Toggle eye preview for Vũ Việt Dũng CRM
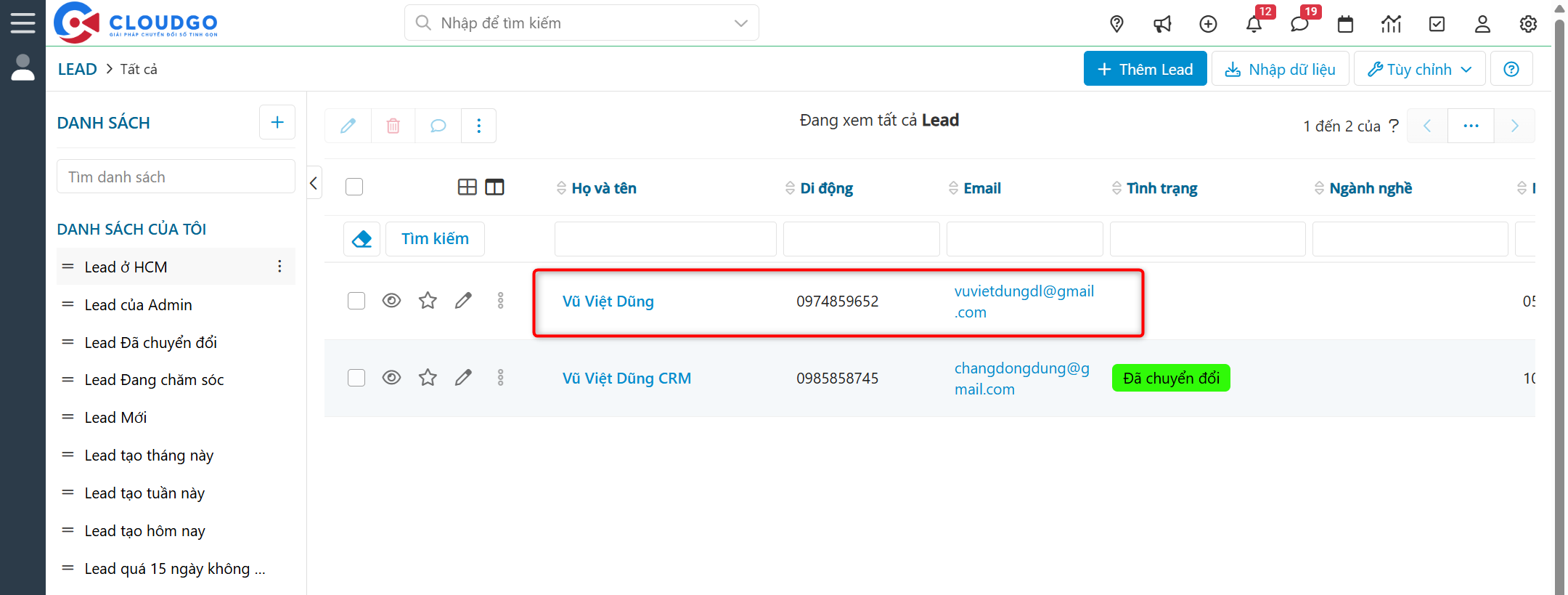The width and height of the screenshot is (1568, 595). [391, 378]
